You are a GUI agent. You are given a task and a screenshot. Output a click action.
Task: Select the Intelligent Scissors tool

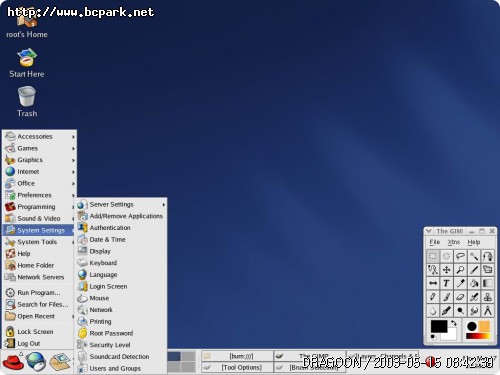(x=433, y=270)
